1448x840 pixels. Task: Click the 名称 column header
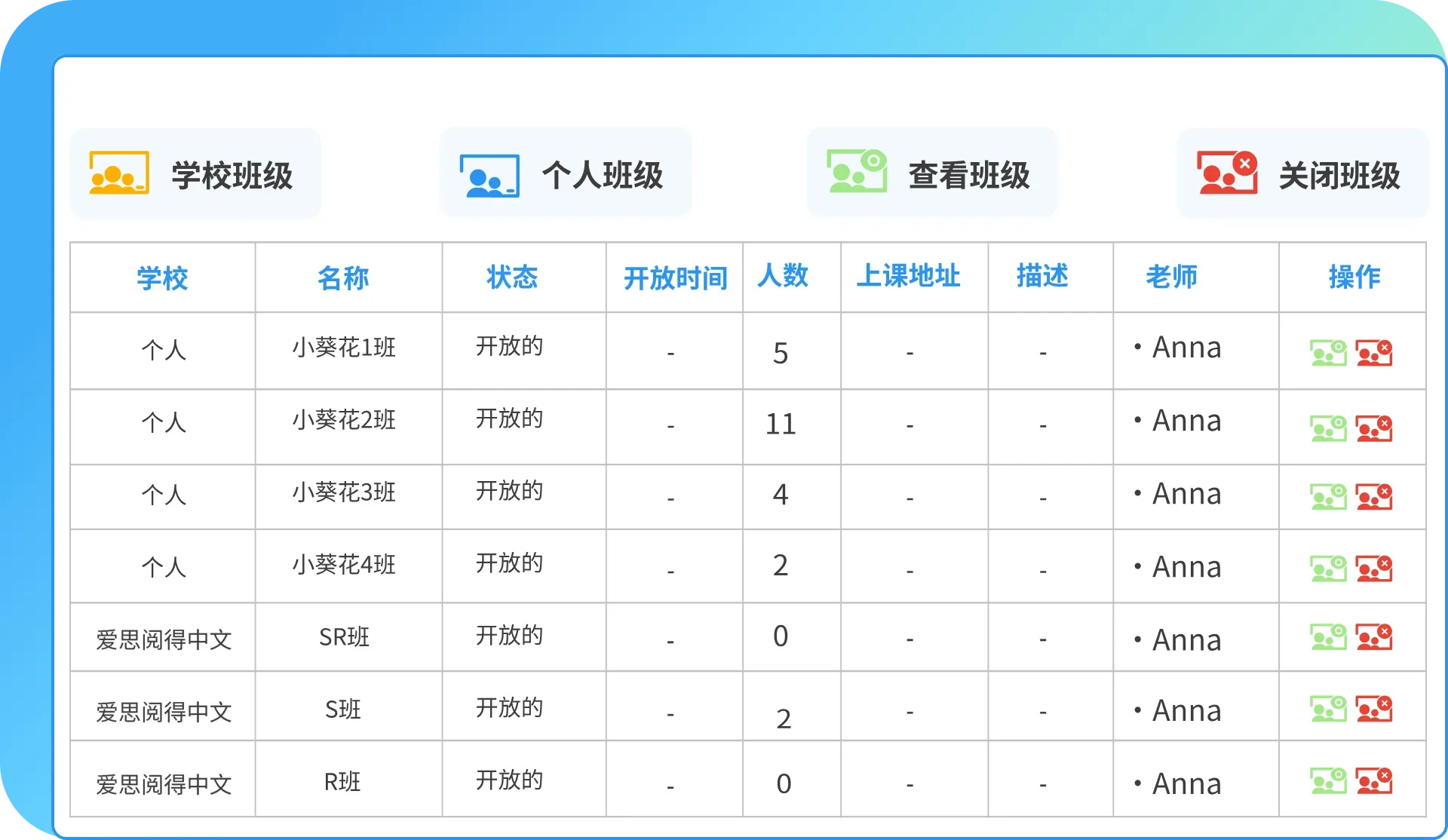(x=343, y=277)
